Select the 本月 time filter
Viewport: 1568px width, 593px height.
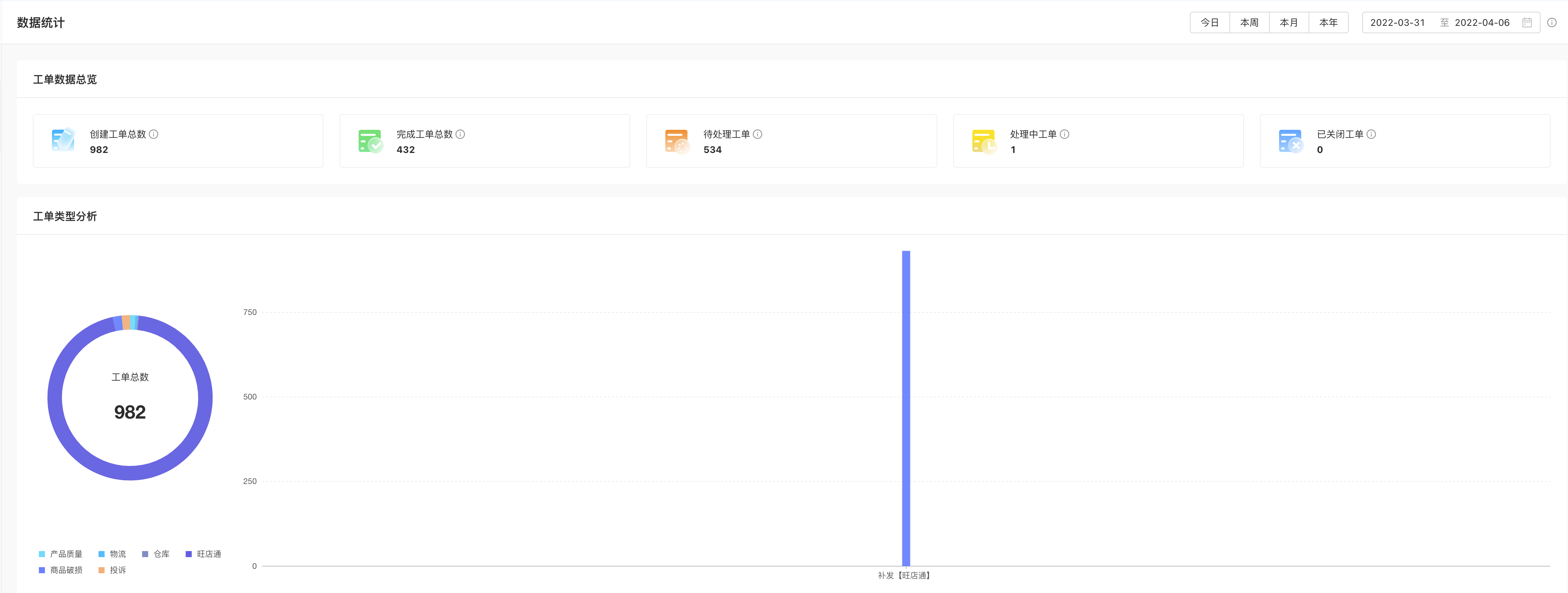click(x=1288, y=22)
